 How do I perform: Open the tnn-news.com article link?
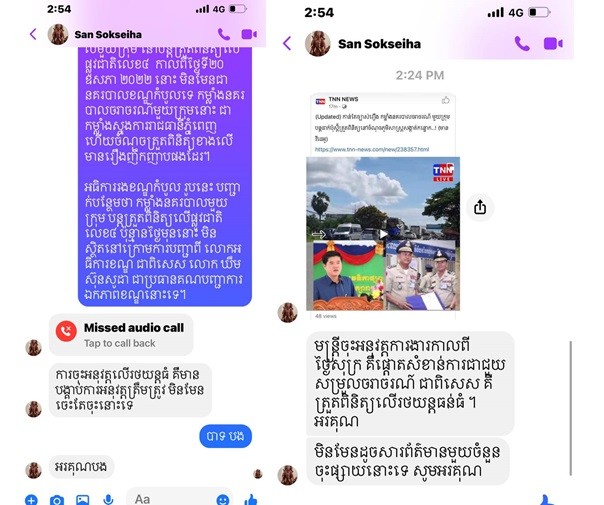372,149
